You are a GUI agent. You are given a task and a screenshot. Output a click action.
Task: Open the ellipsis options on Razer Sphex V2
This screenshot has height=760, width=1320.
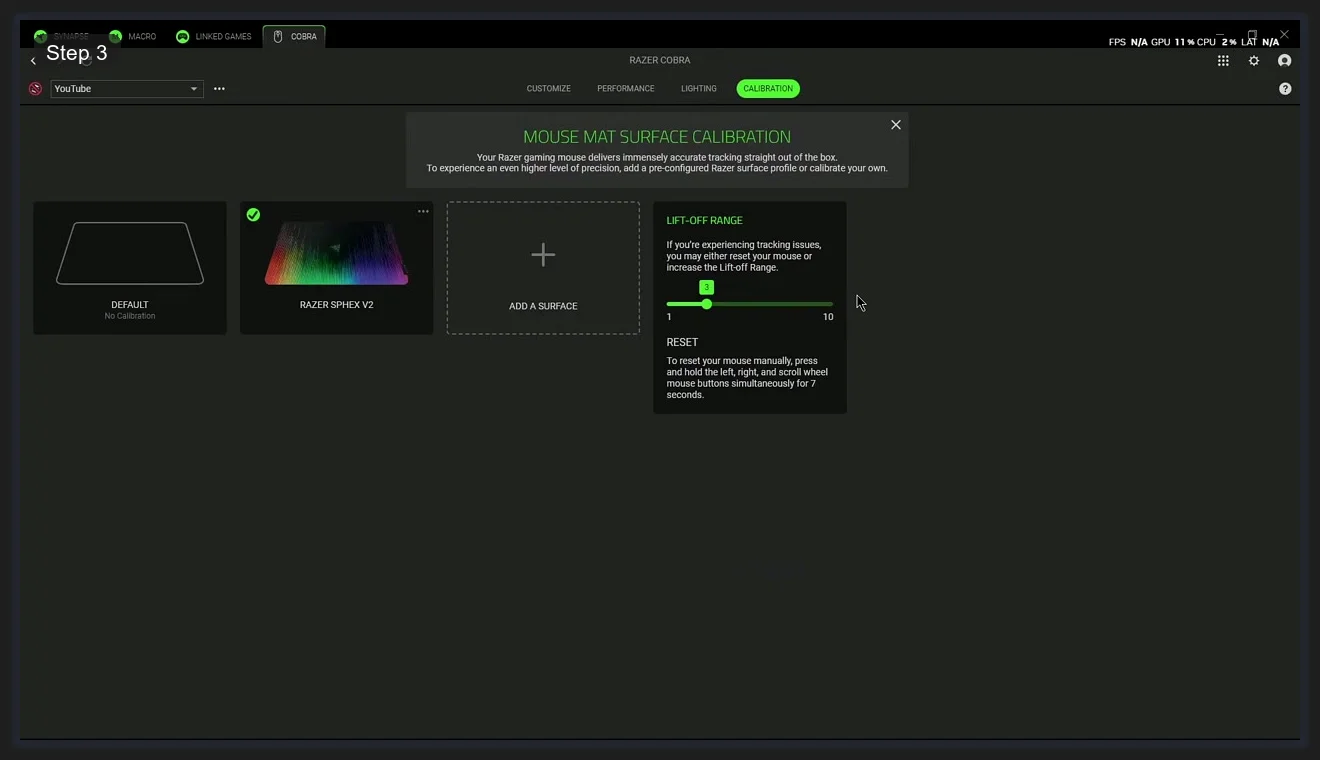pyautogui.click(x=423, y=211)
